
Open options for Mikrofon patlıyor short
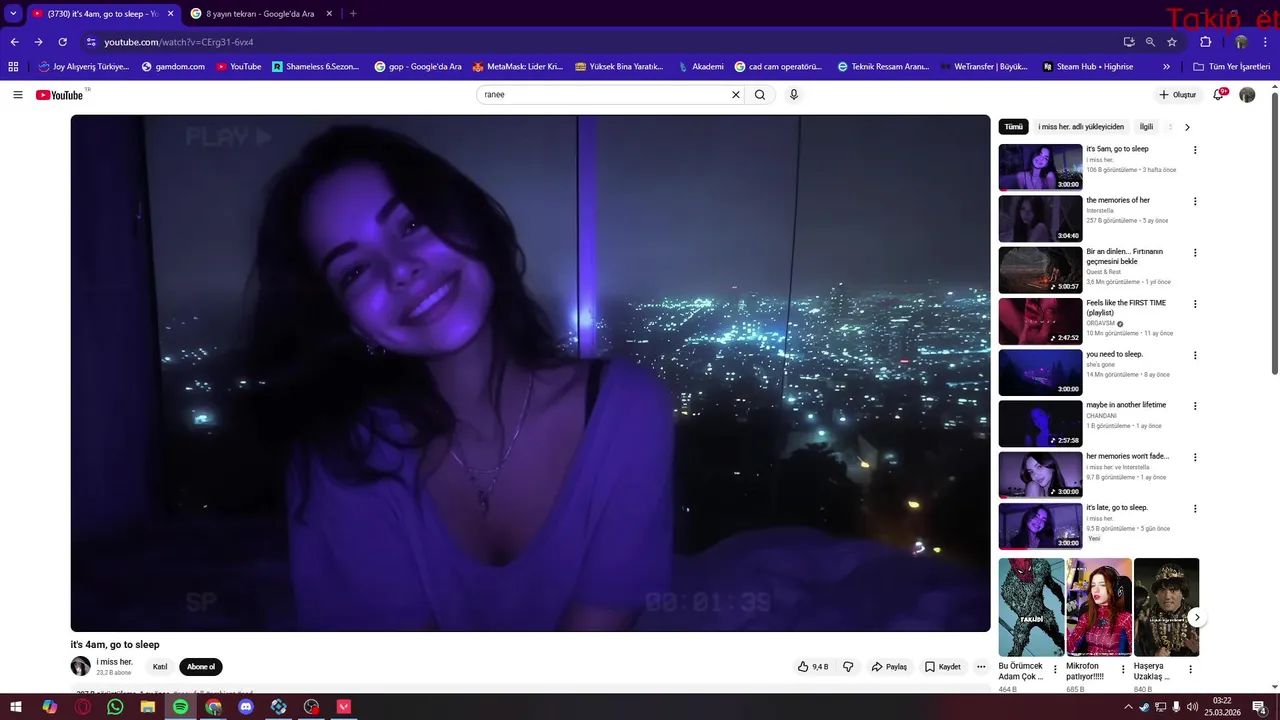(x=1122, y=669)
